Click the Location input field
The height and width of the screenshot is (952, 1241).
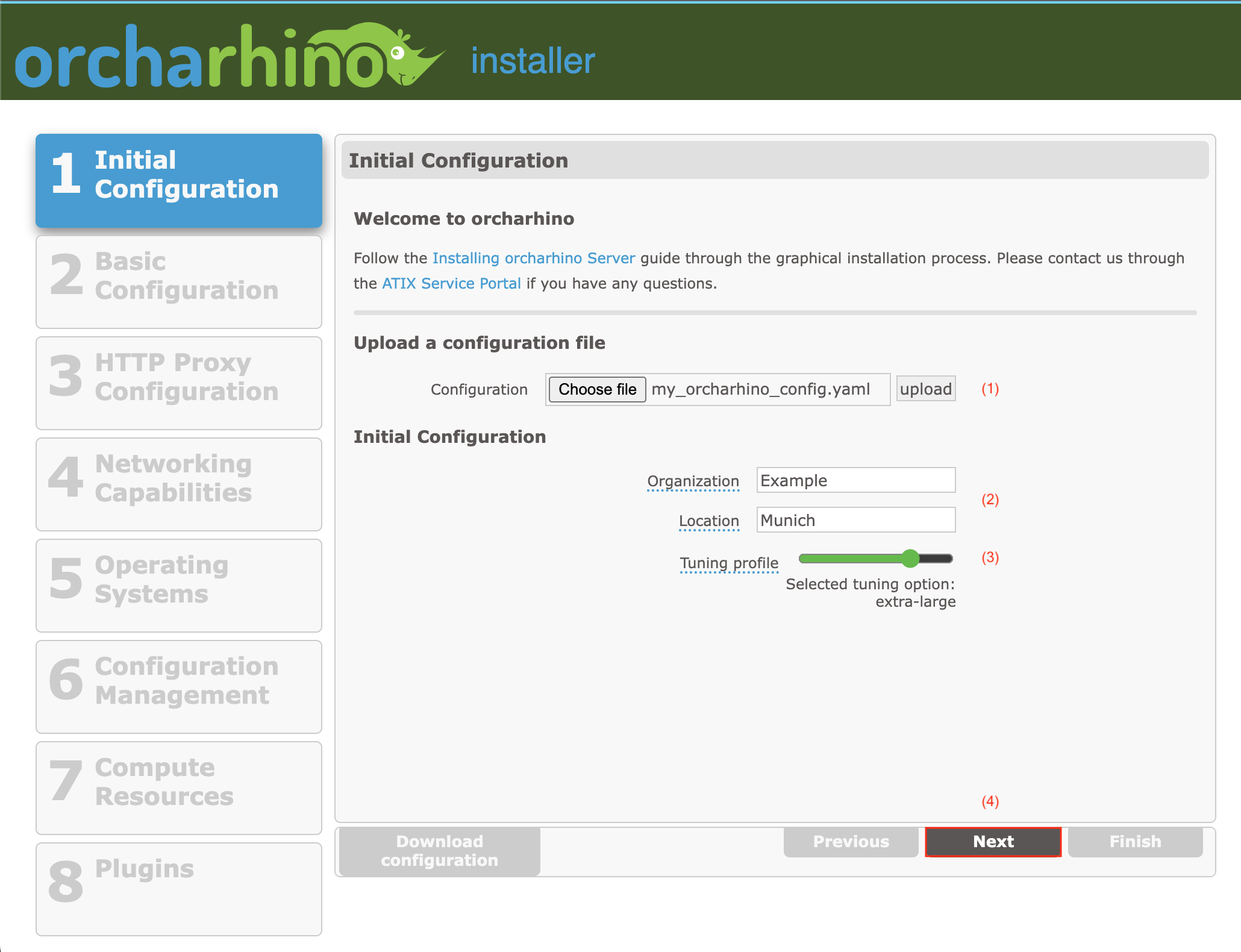coord(854,520)
